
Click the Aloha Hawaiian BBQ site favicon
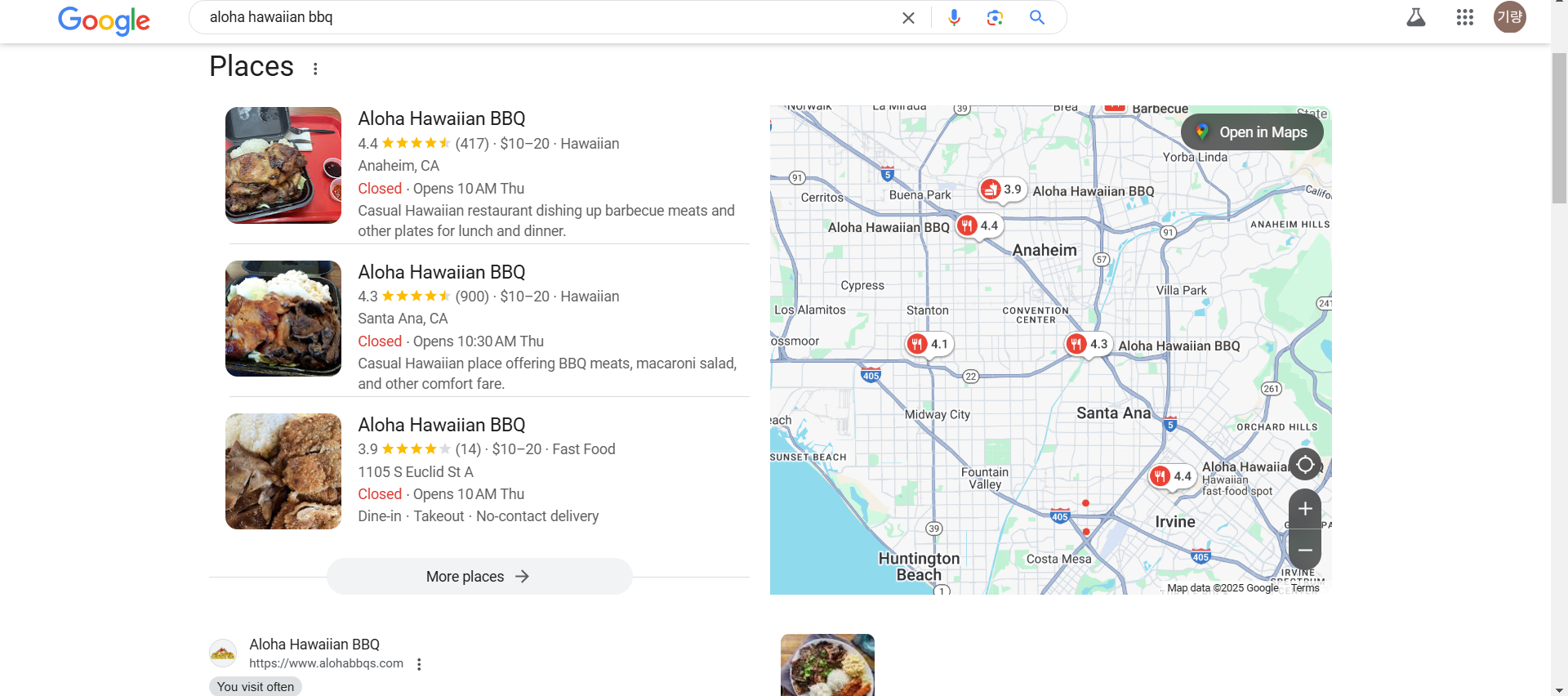tap(223, 654)
